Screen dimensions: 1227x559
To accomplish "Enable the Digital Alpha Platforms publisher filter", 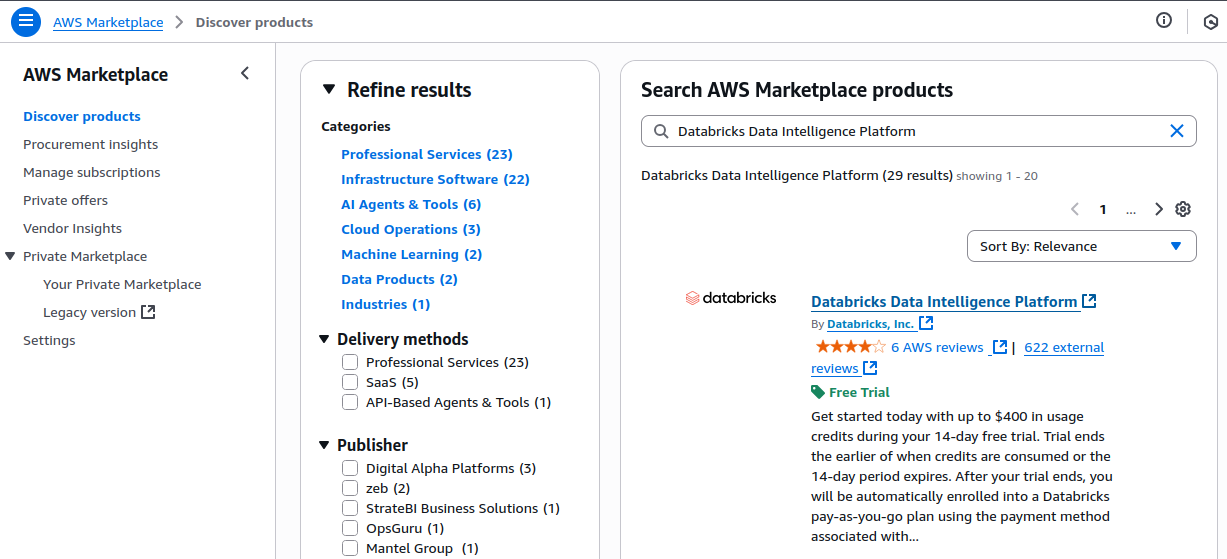I will tap(350, 468).
